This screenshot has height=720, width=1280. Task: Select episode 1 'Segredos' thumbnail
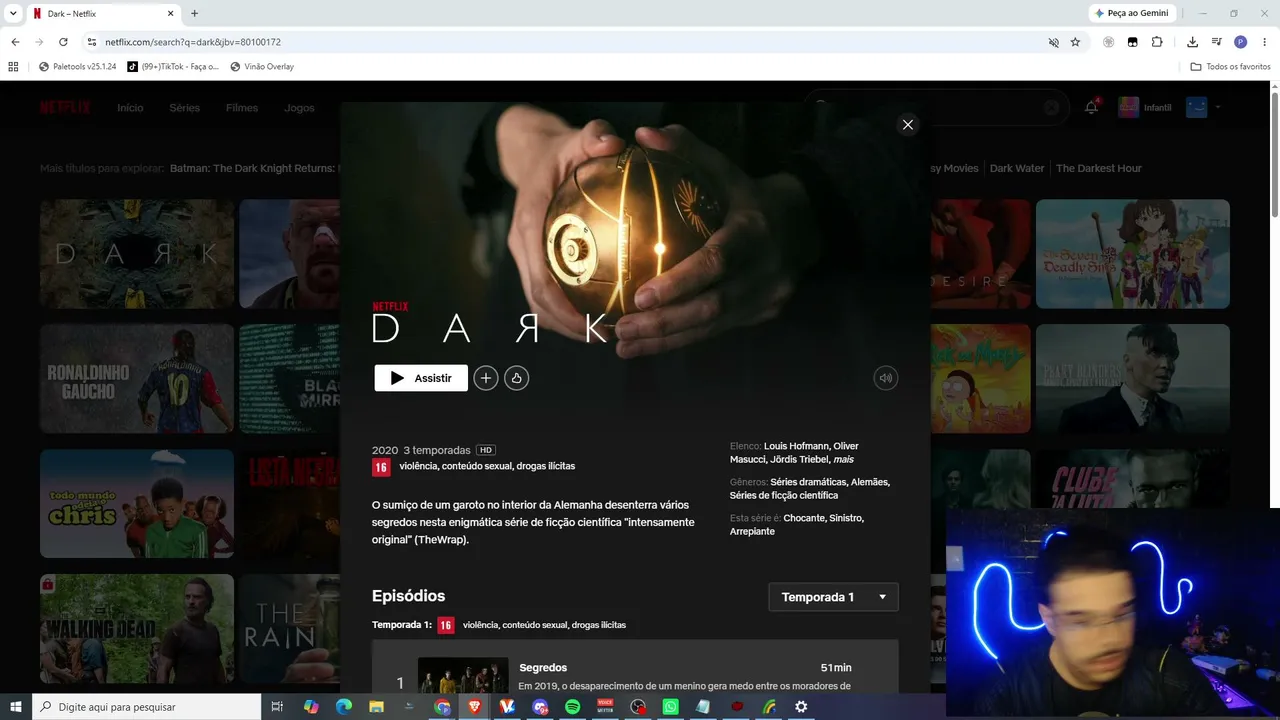463,676
